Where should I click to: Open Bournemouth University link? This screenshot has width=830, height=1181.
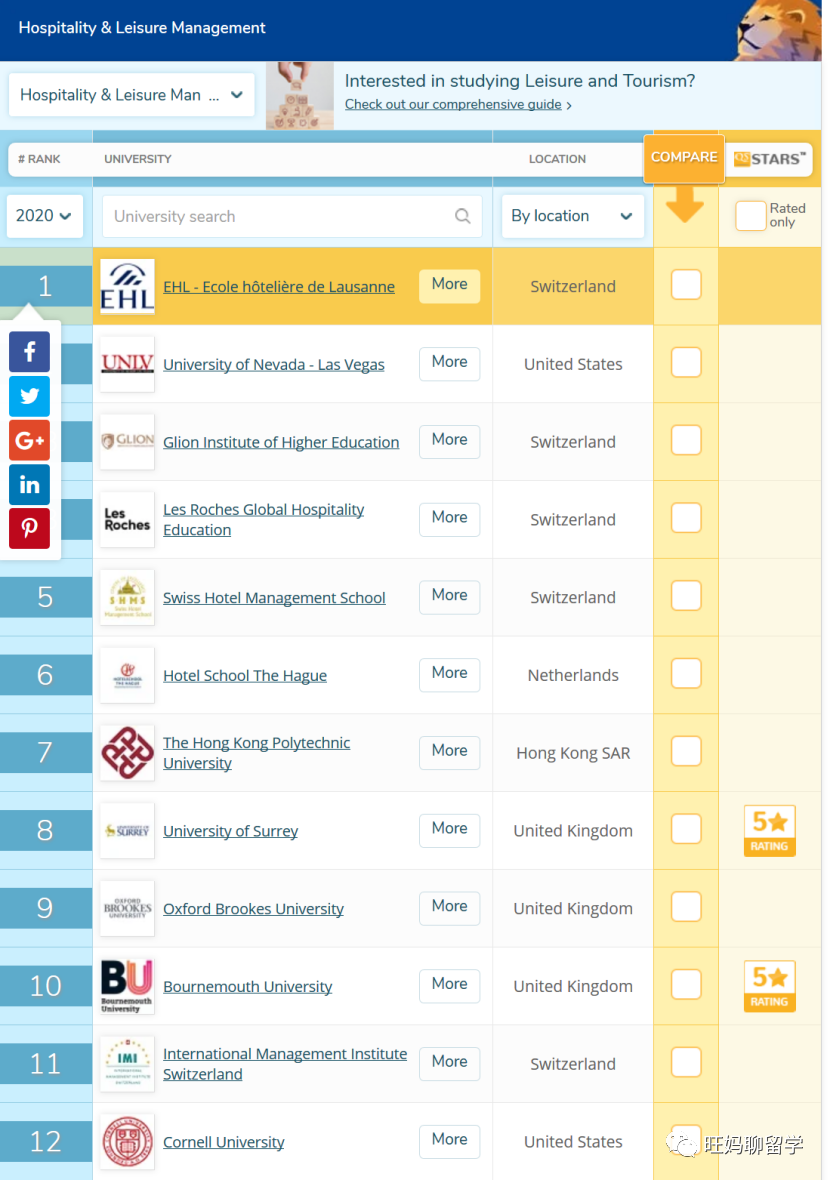pos(248,987)
